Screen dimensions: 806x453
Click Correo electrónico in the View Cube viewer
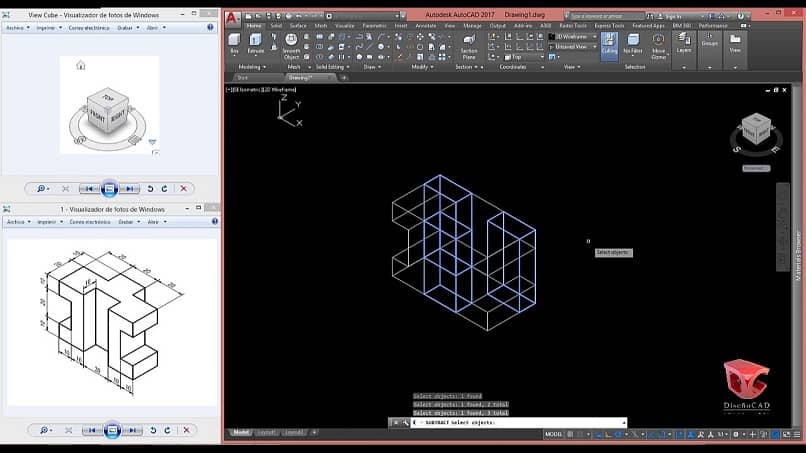point(89,28)
